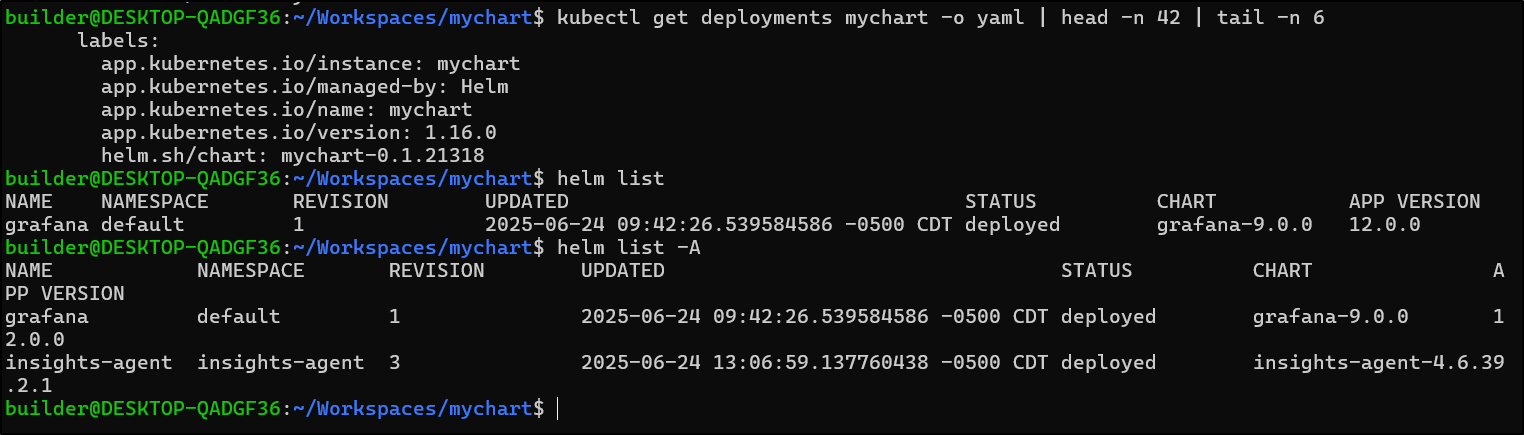The image size is (1524, 435).
Task: Click the version 1.16.0 label line
Action: point(298,132)
